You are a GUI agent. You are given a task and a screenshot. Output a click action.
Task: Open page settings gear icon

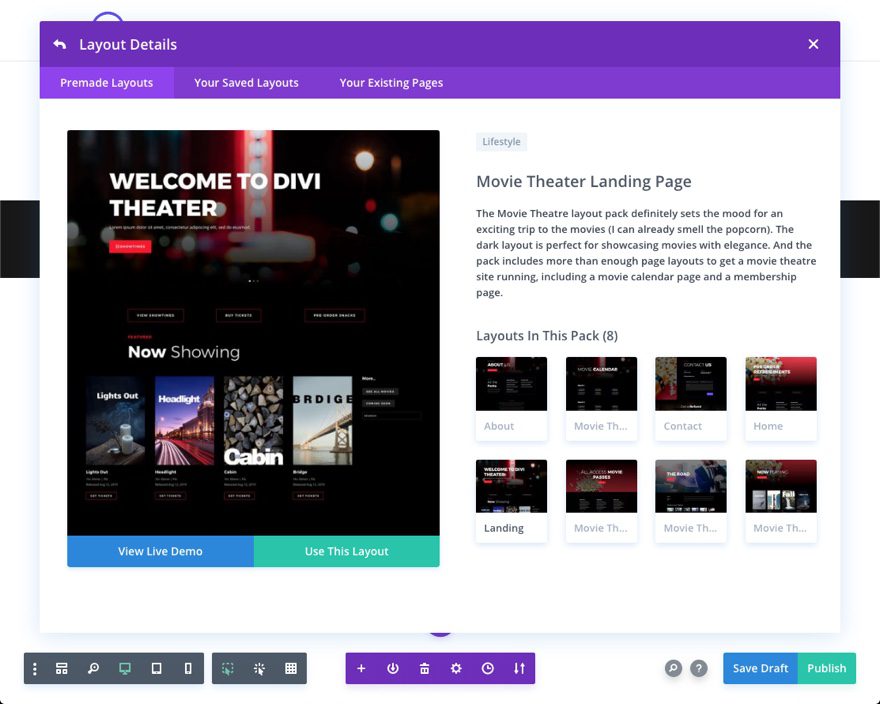tap(456, 668)
